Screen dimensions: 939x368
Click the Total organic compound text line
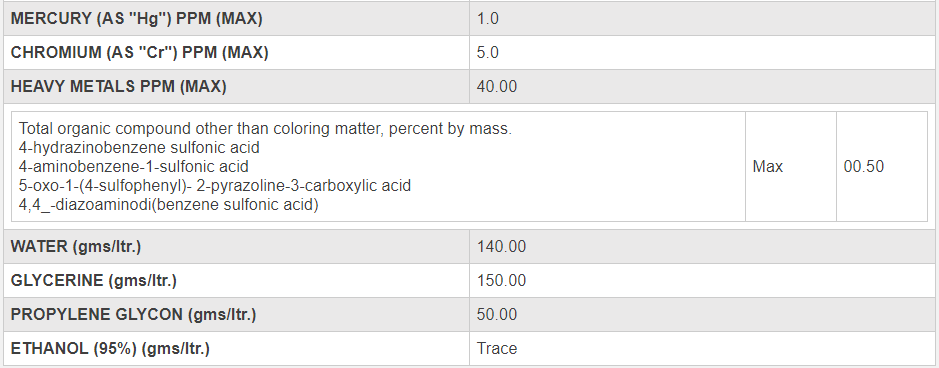coord(265,129)
